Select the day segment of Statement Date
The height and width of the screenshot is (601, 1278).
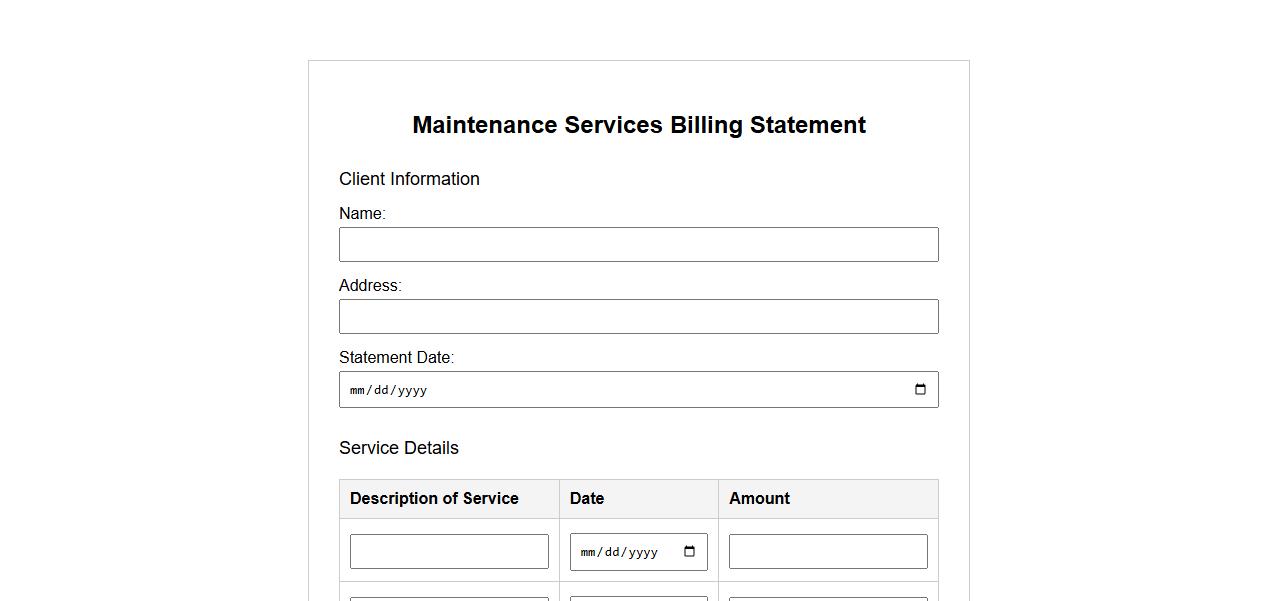coord(380,390)
